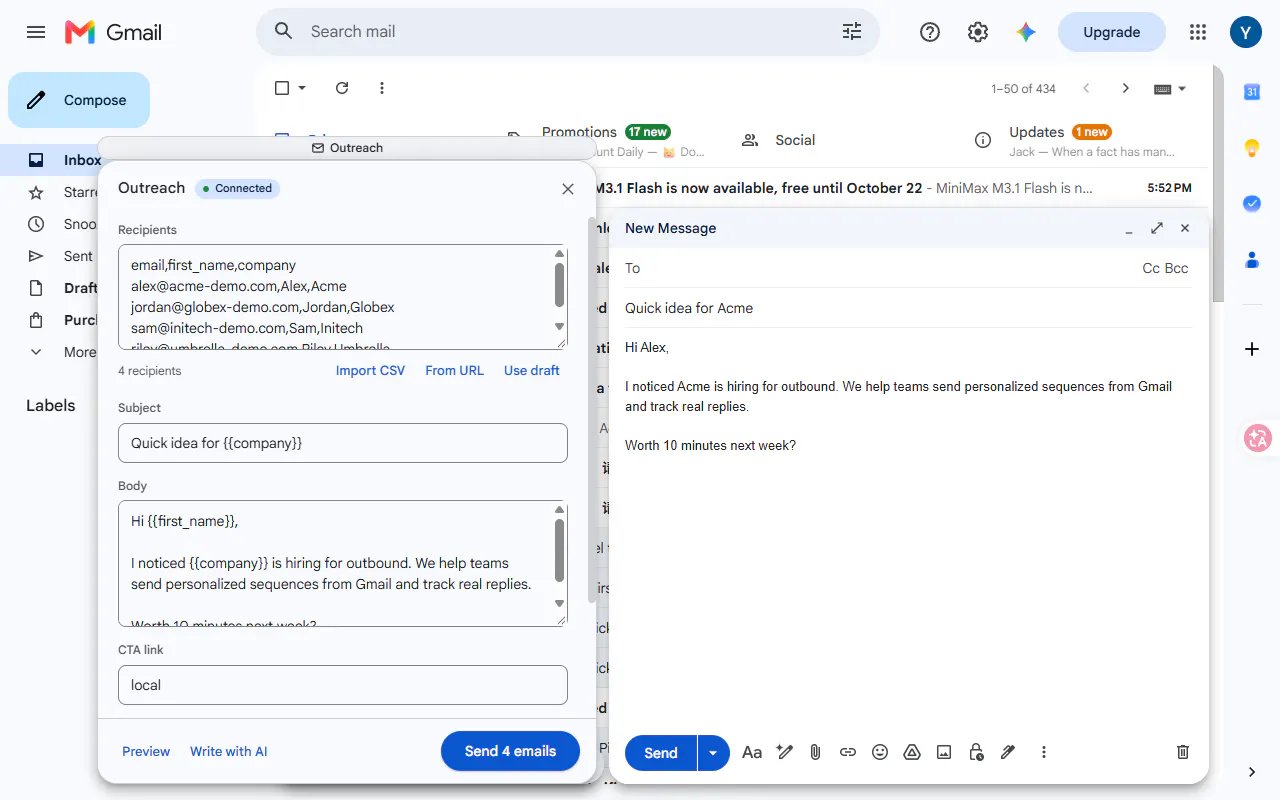Viewport: 1280px width, 800px height.
Task: Open the Google apps grid
Action: (x=1198, y=32)
